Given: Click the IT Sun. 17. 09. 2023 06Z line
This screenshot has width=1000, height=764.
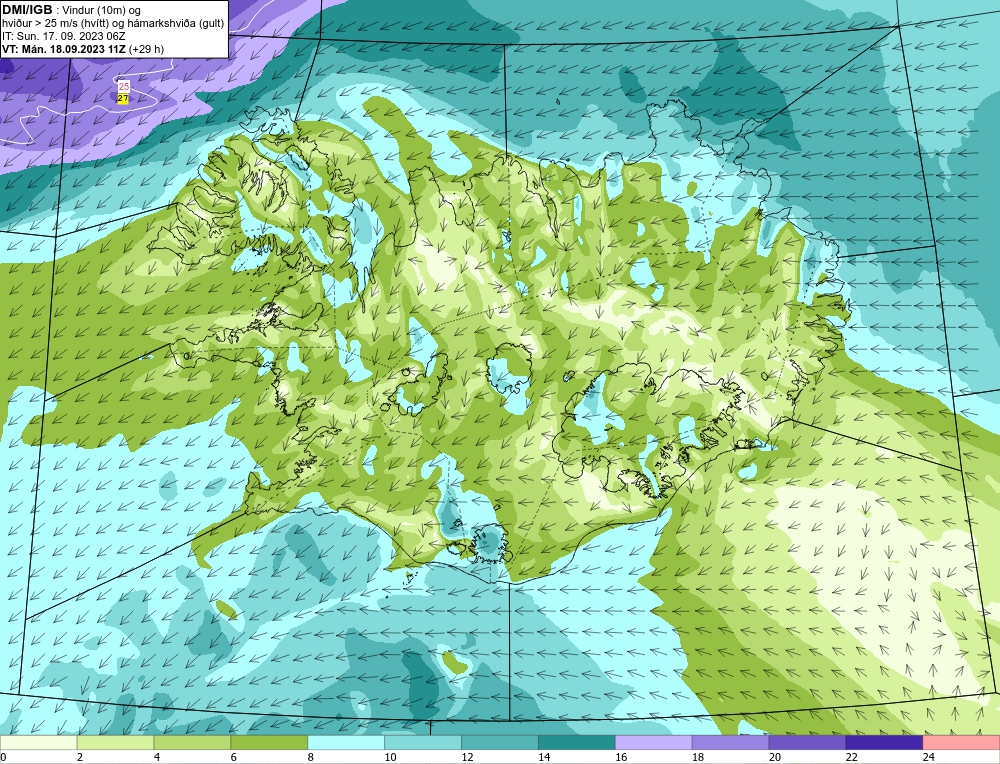Looking at the screenshot, I should [64, 36].
